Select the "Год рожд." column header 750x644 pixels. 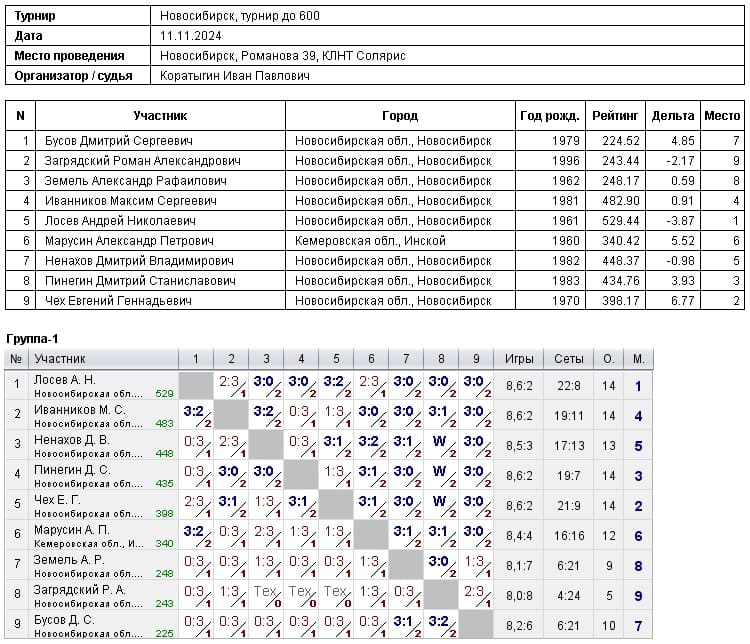click(550, 116)
